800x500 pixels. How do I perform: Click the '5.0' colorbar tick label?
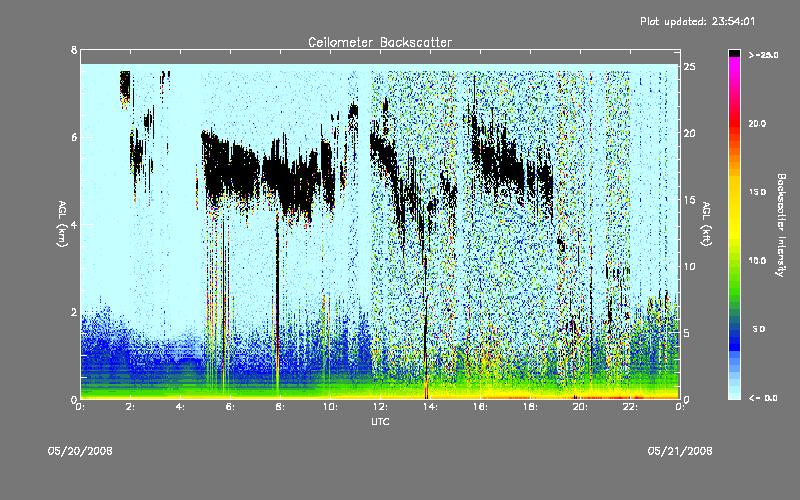point(759,329)
